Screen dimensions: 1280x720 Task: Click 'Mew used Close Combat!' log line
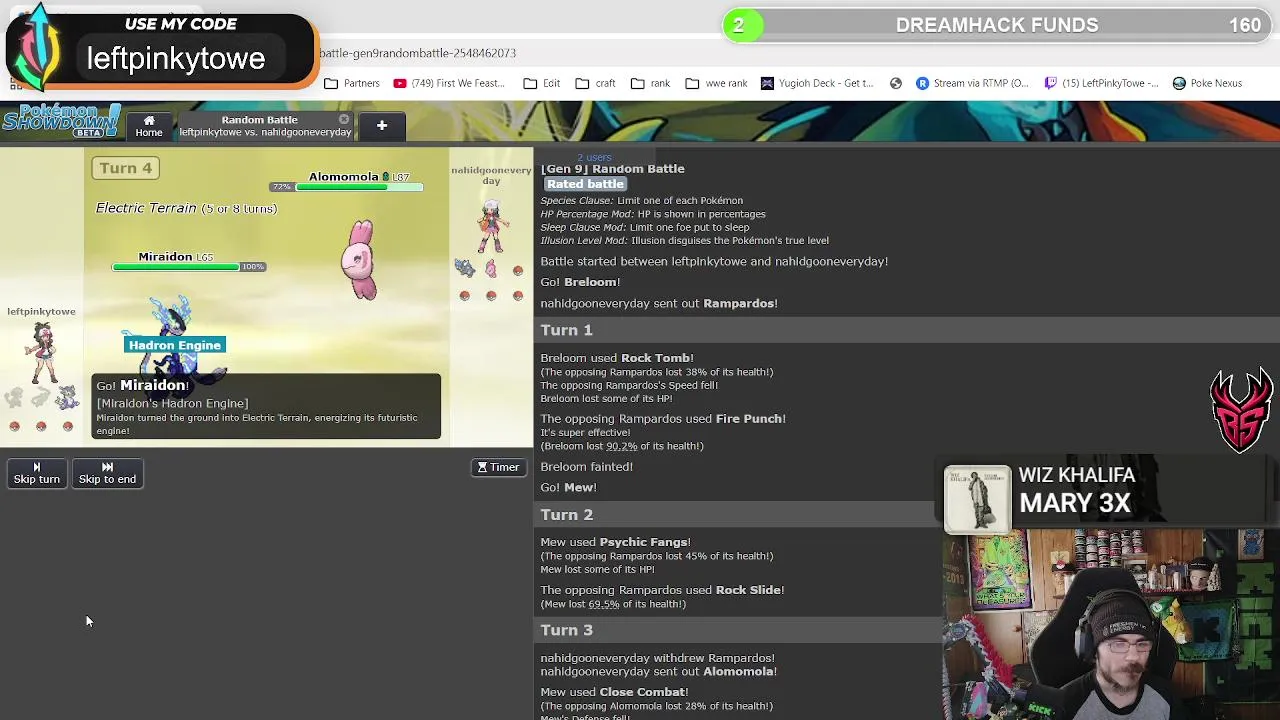[x=615, y=692]
